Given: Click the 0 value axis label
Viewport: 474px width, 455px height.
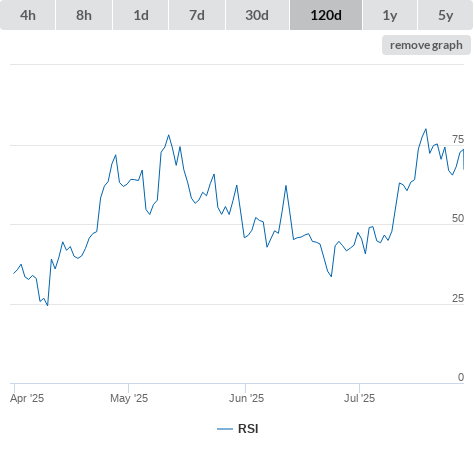Looking at the screenshot, I should pyautogui.click(x=461, y=377).
